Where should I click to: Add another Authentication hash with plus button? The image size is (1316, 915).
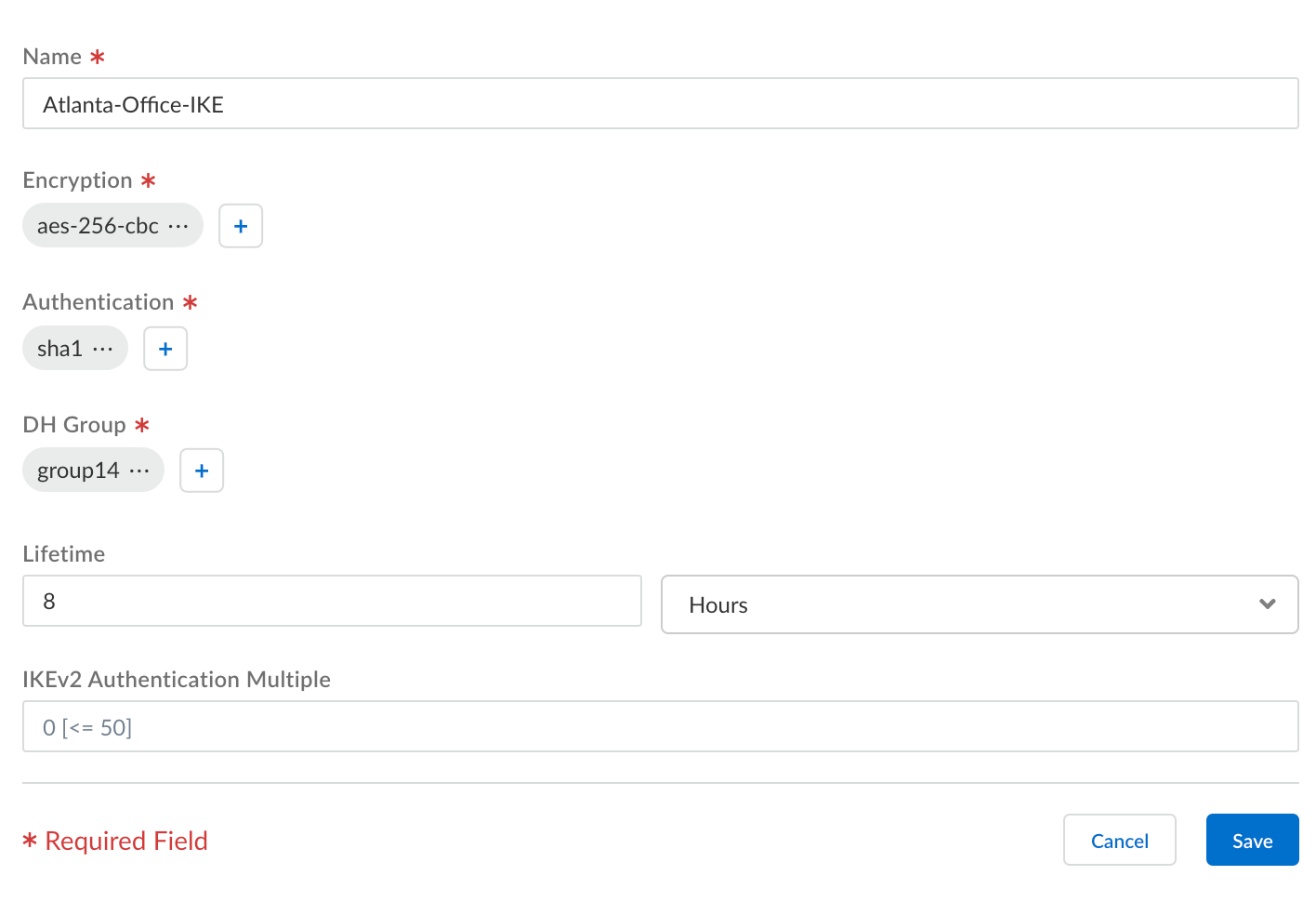[165, 349]
